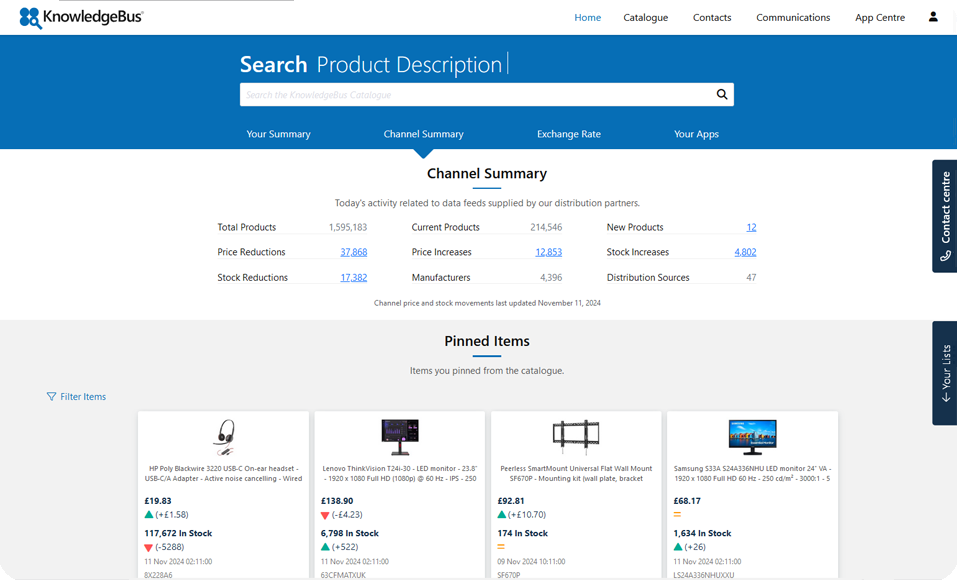This screenshot has height=580, width=957.
Task: Click the red price-down triangle for £138.90
Action: [x=325, y=515]
